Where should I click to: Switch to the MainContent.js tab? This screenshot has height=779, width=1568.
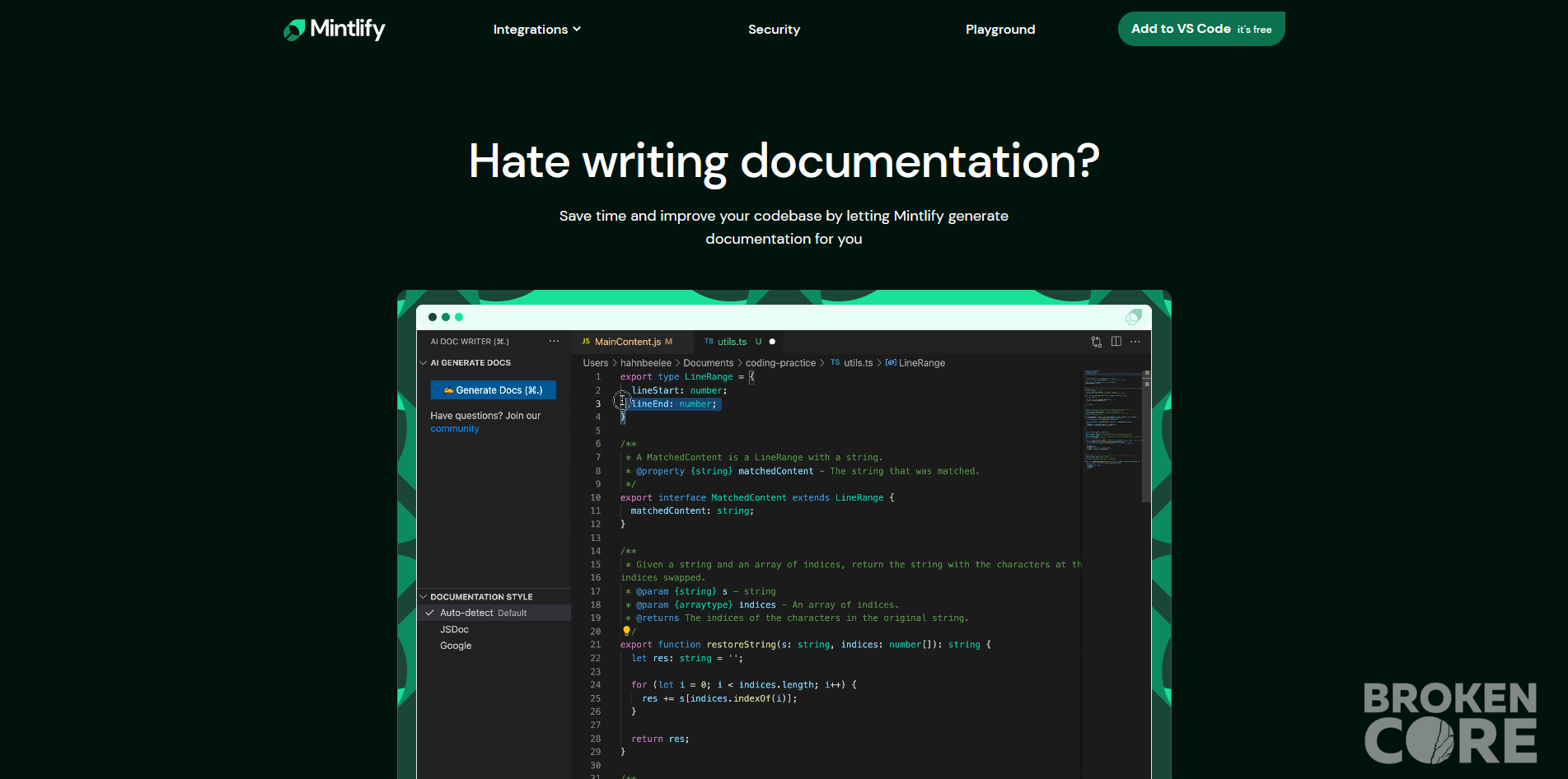(628, 342)
